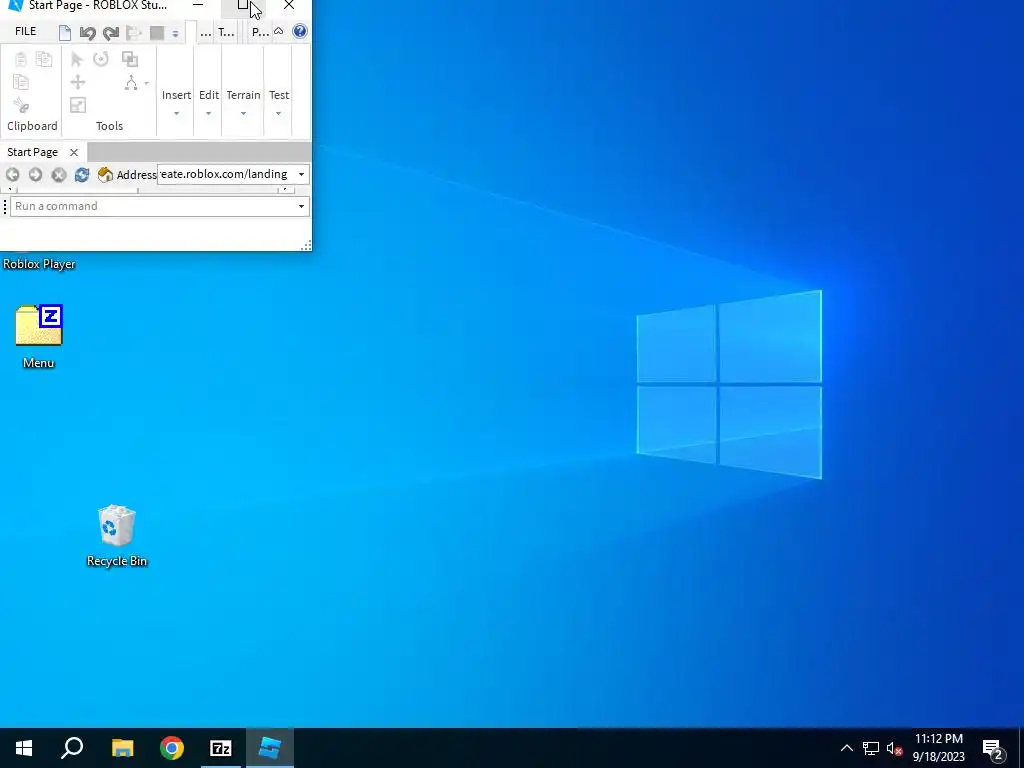
Task: Select the truncated 'P...' ribbon tab
Action: 260,32
